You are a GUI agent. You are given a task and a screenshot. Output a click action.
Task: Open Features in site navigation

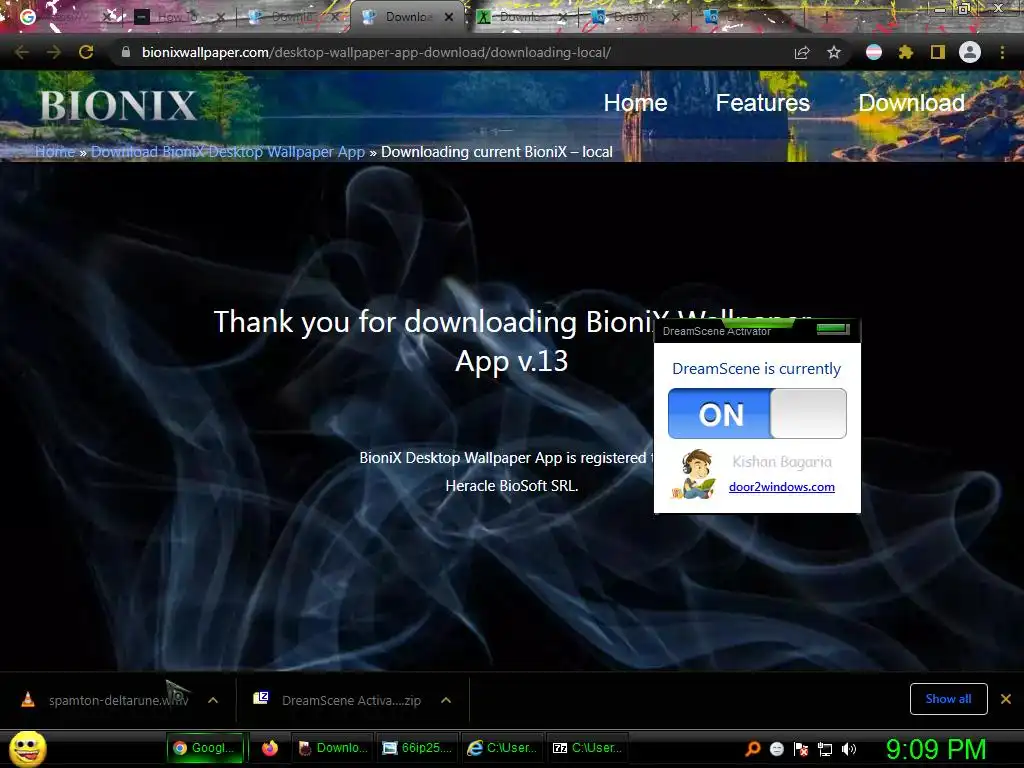click(x=762, y=103)
